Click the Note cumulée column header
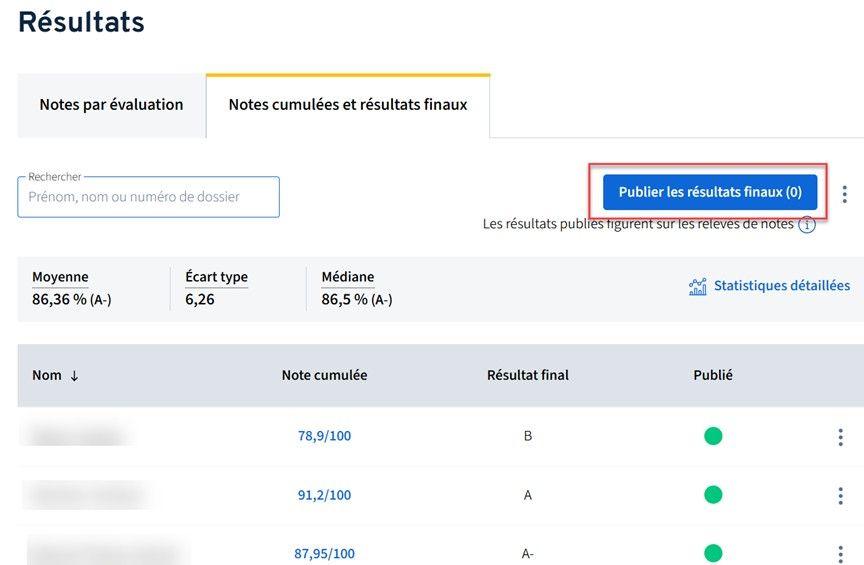The height and width of the screenshot is (565, 864). point(324,375)
